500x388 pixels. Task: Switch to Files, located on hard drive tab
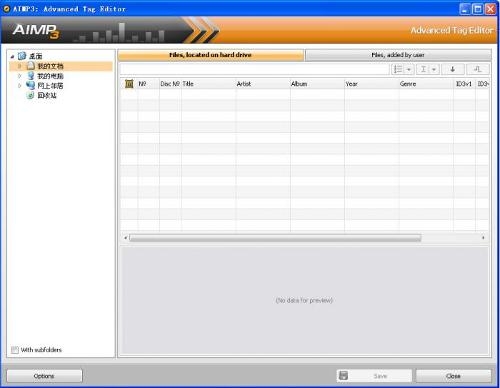(x=211, y=55)
